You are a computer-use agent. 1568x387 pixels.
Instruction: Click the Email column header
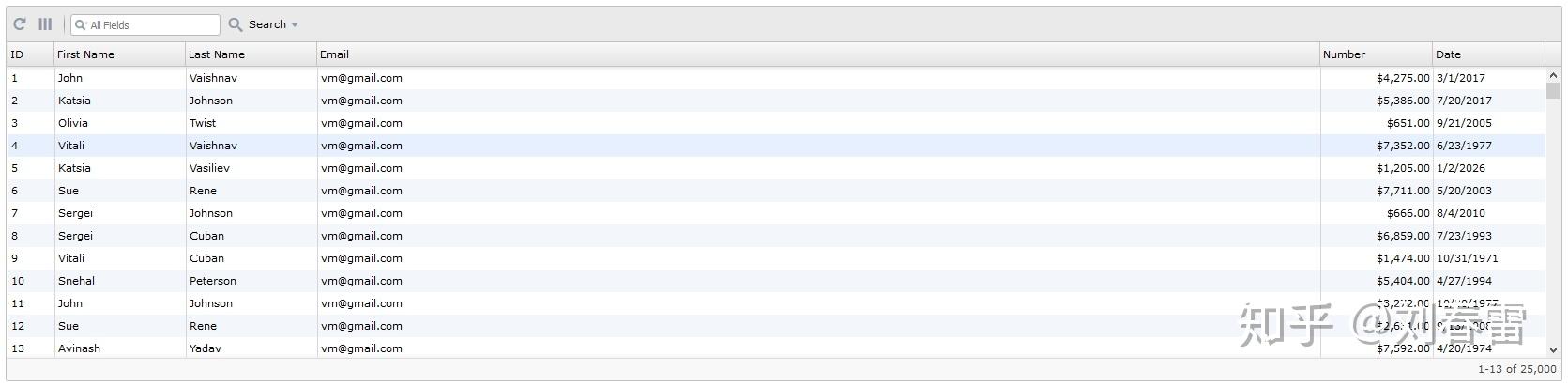tap(334, 54)
